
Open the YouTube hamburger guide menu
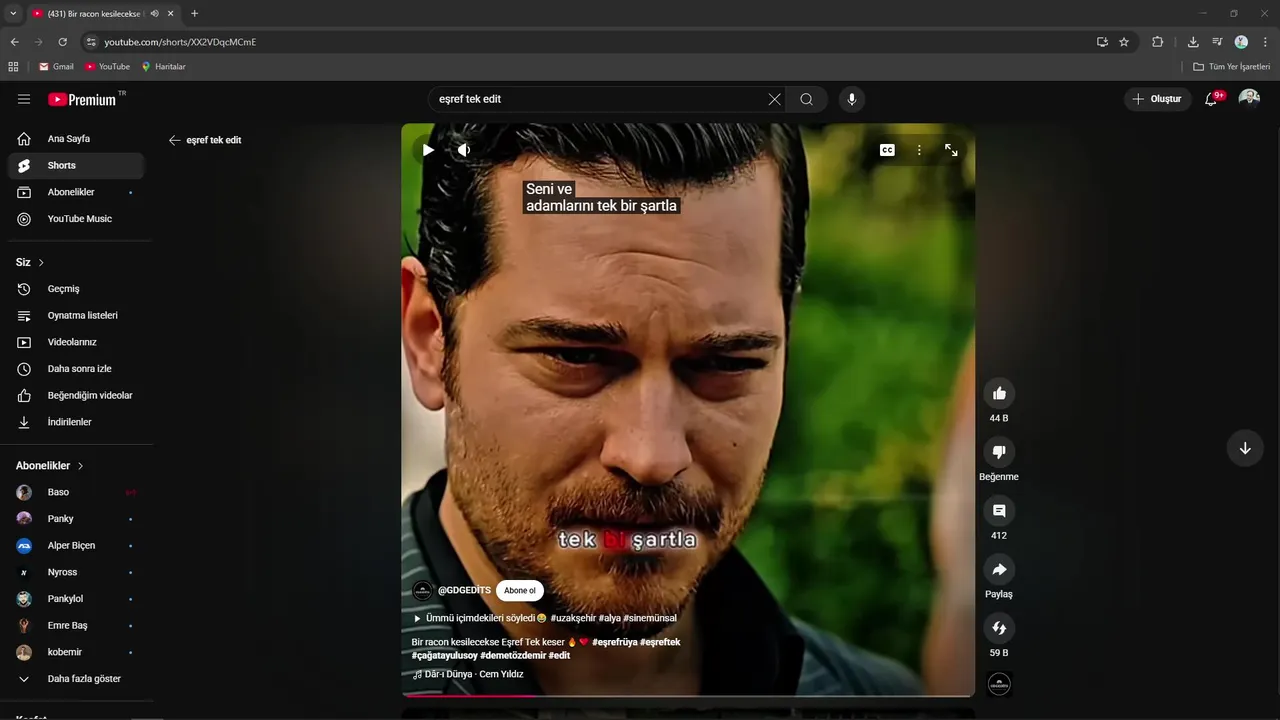click(x=24, y=99)
